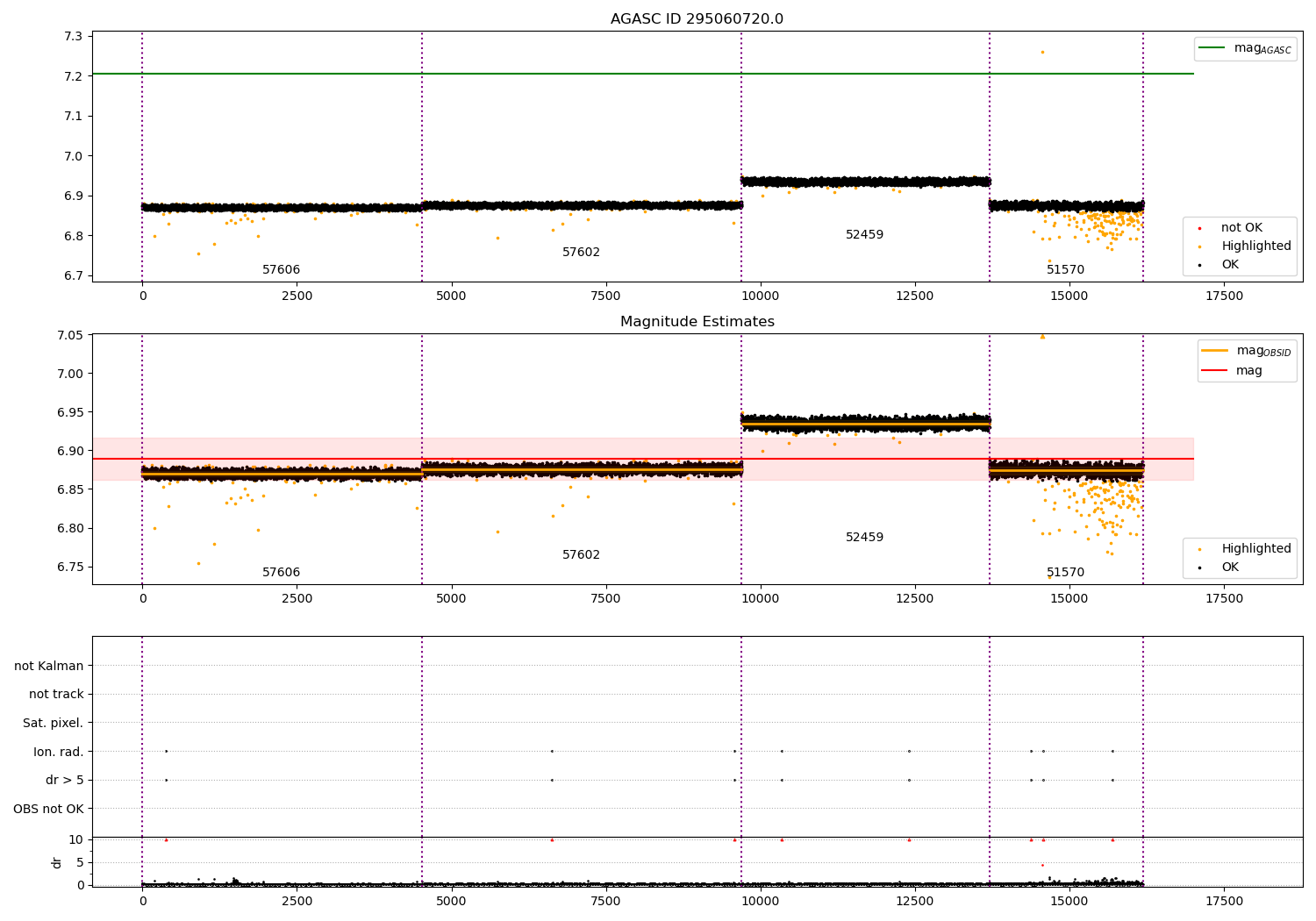Image resolution: width=1316 pixels, height=921 pixels.
Task: Click the 6.75 y-axis tick label
Action: (x=69, y=567)
